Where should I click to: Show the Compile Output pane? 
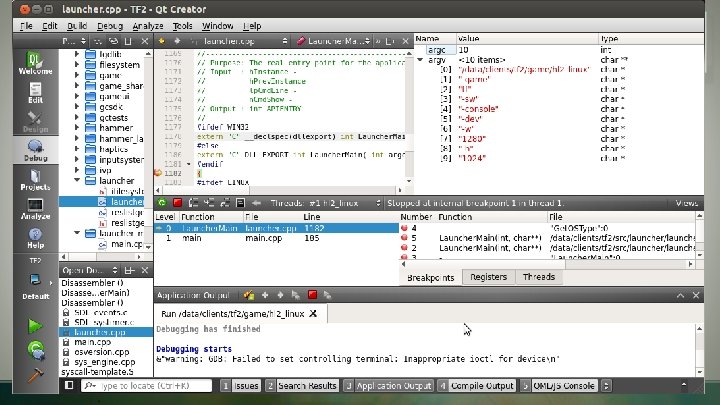(x=477, y=386)
